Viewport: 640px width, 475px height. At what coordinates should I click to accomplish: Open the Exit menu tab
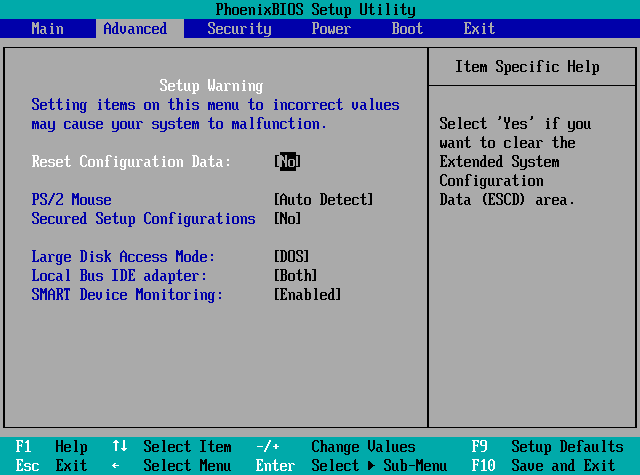pyautogui.click(x=479, y=29)
